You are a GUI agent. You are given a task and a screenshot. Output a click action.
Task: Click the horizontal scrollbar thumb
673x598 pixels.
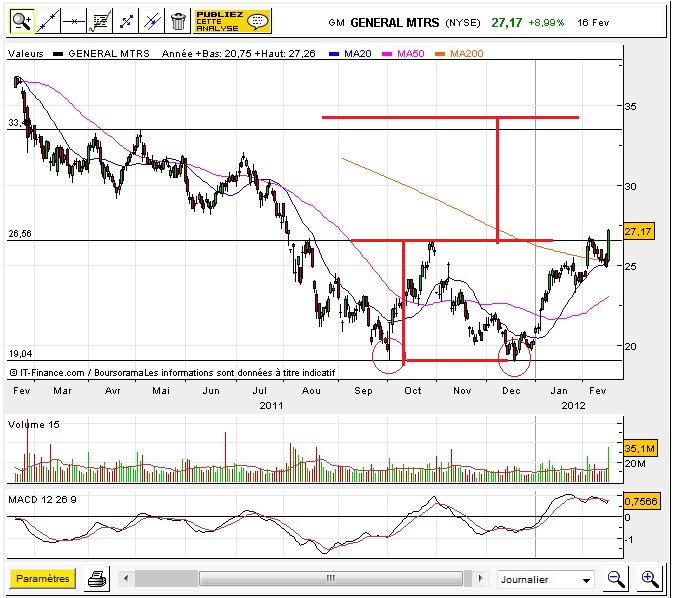[331, 579]
